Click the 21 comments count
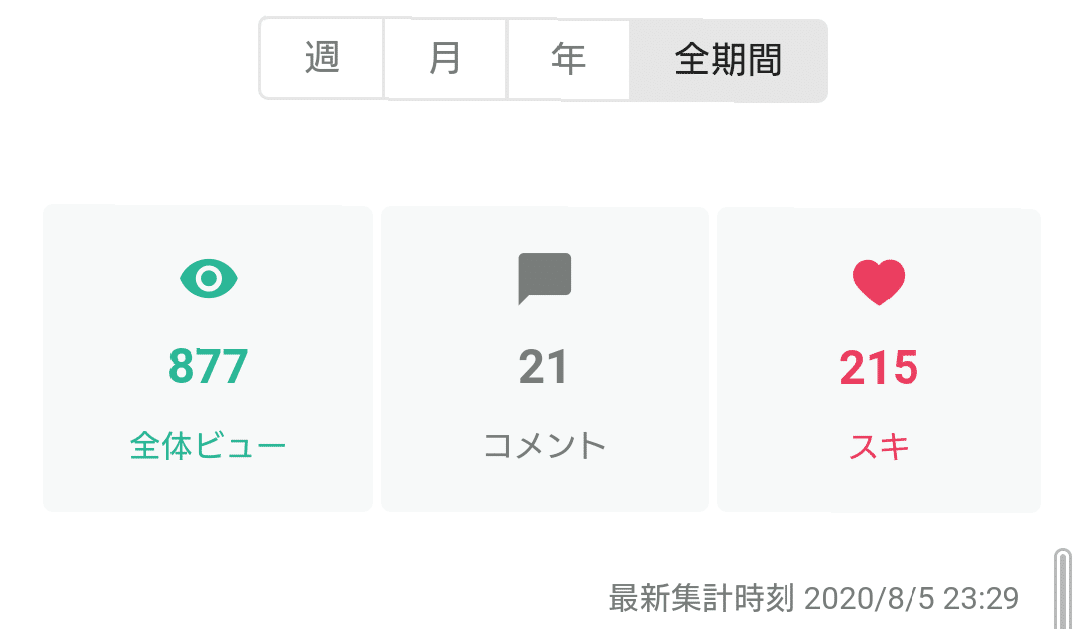Viewport: 1080px width, 629px height. pyautogui.click(x=543, y=367)
